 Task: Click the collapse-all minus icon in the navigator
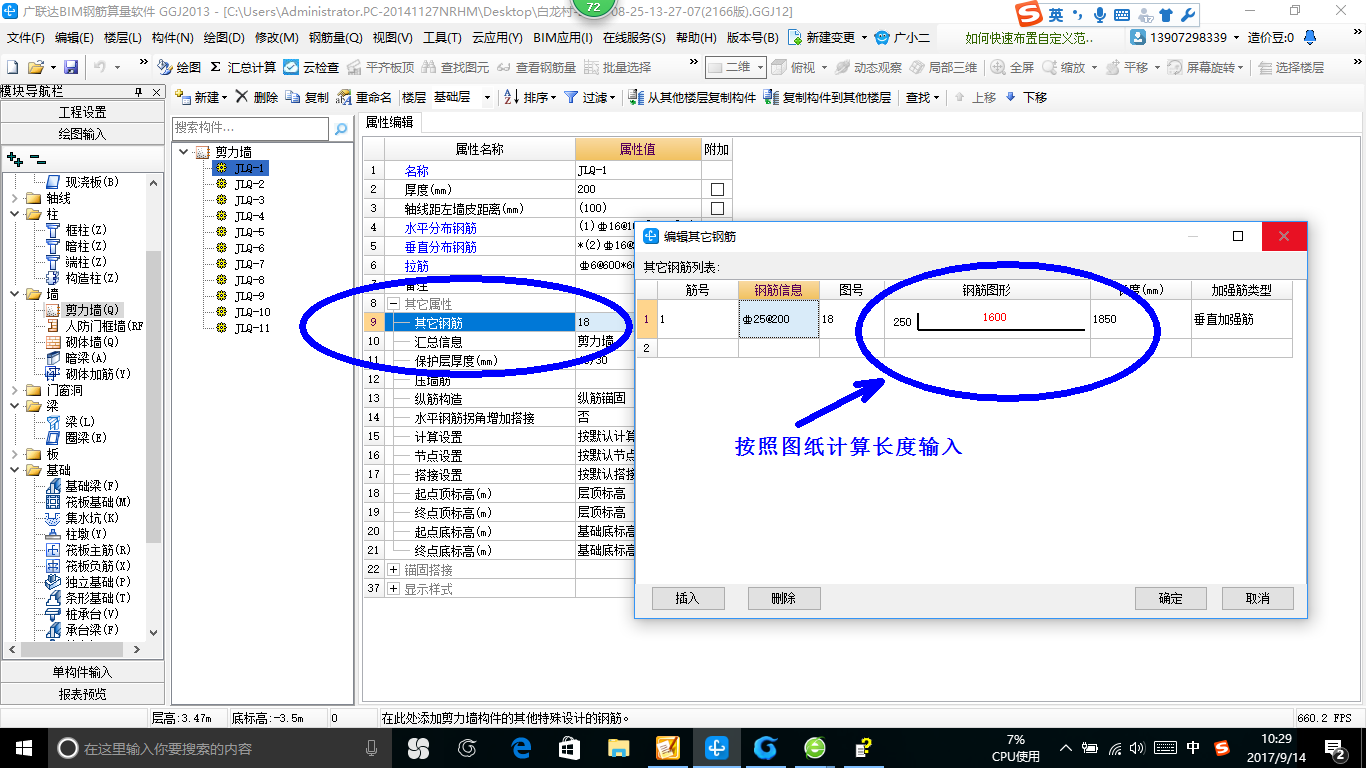pyautogui.click(x=37, y=159)
